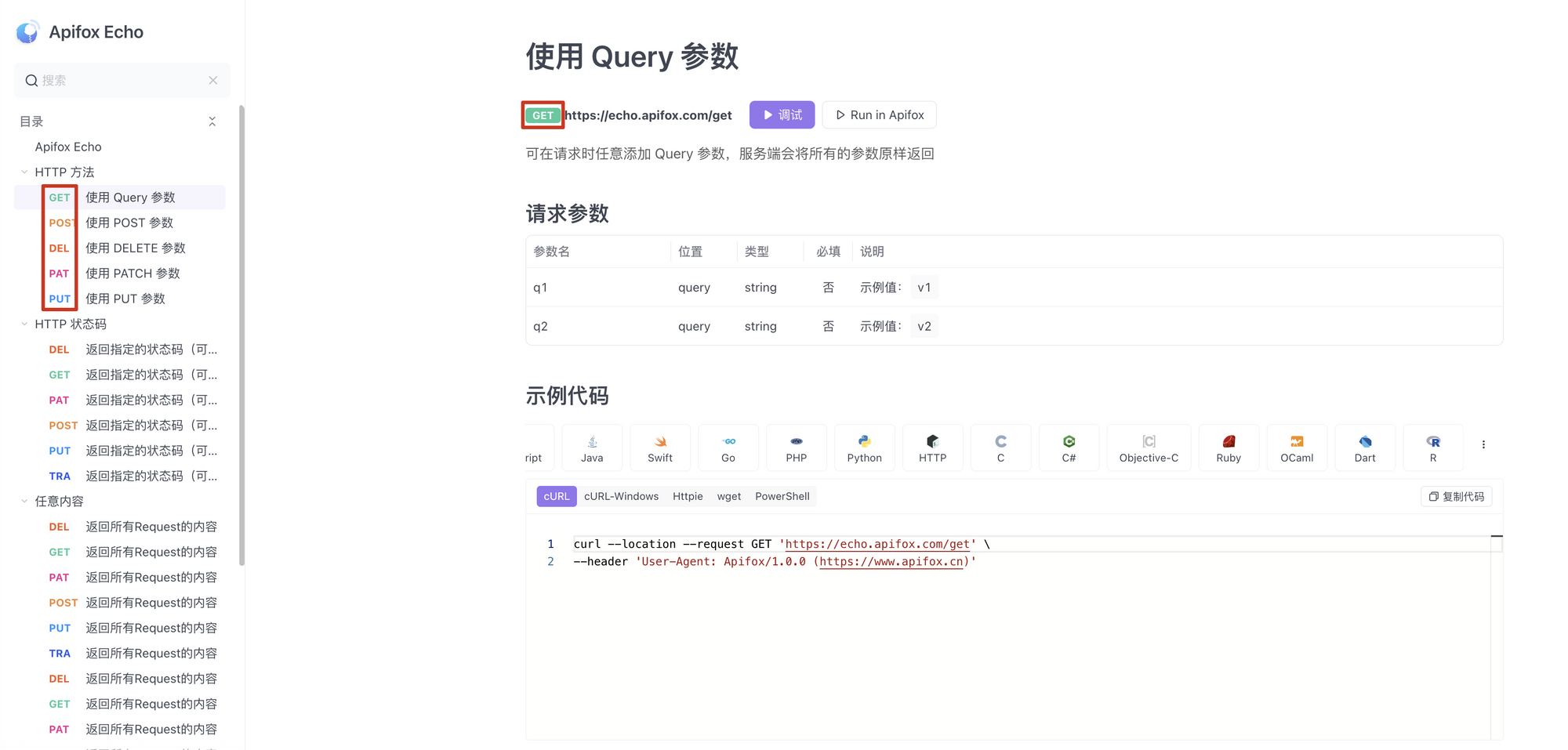Viewport: 1568px width, 750px height.
Task: Open Apifox Echo item in directory
Action: point(68,147)
